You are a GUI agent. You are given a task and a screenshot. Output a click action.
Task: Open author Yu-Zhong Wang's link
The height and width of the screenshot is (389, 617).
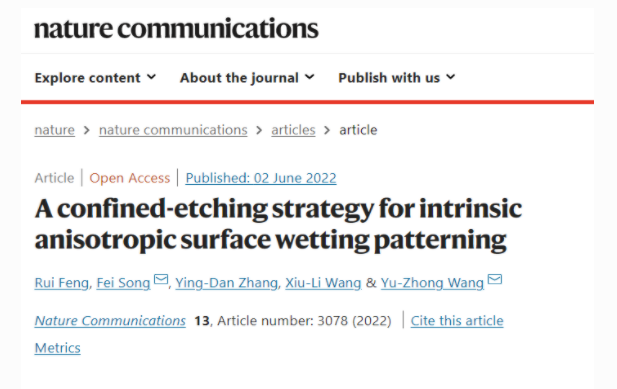(x=432, y=283)
